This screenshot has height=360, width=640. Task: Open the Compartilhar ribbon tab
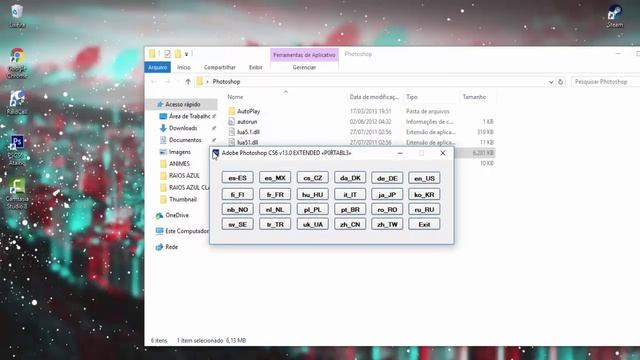point(220,67)
